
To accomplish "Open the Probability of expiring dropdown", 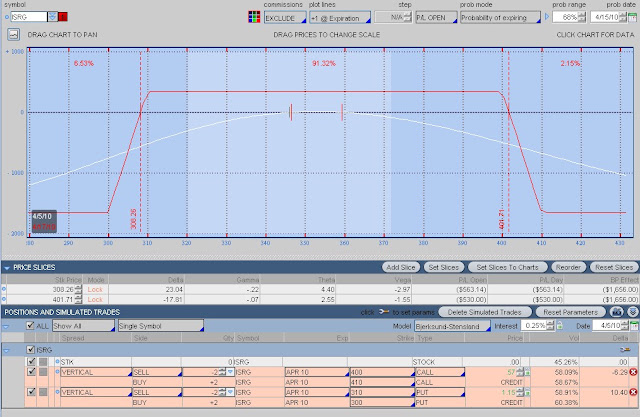I will point(500,18).
